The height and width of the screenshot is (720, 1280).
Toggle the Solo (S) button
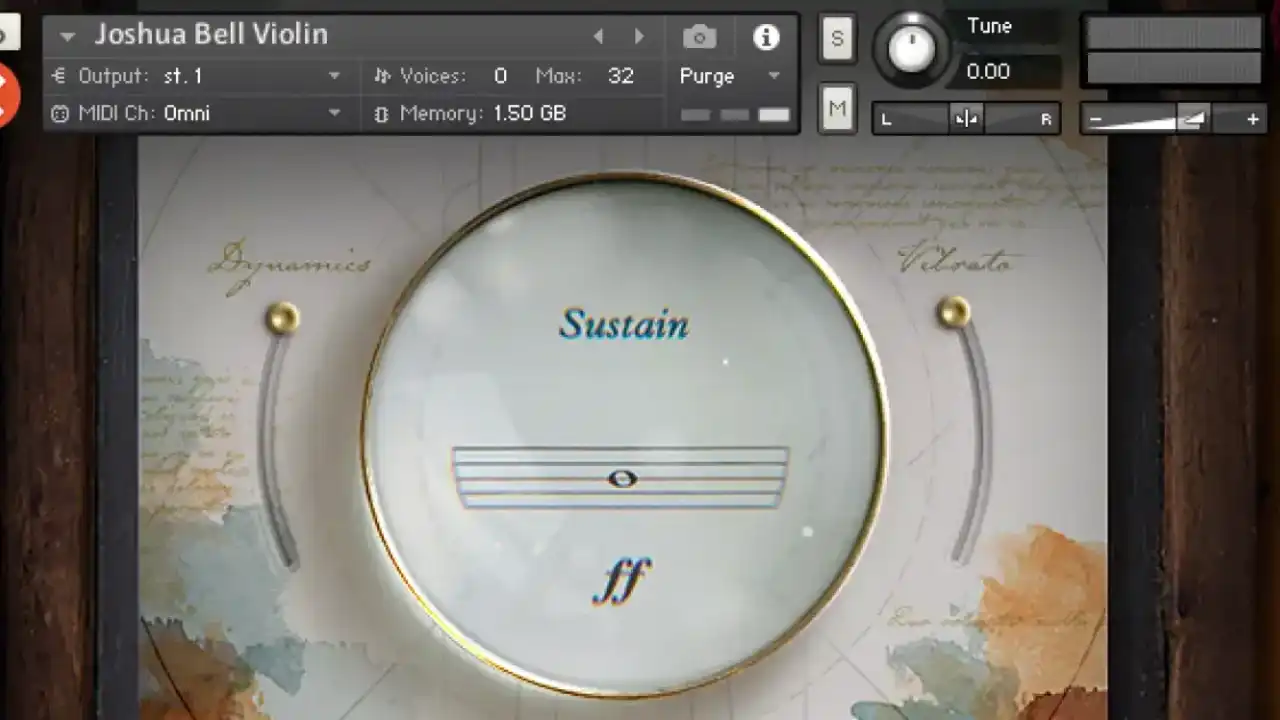[x=837, y=40]
